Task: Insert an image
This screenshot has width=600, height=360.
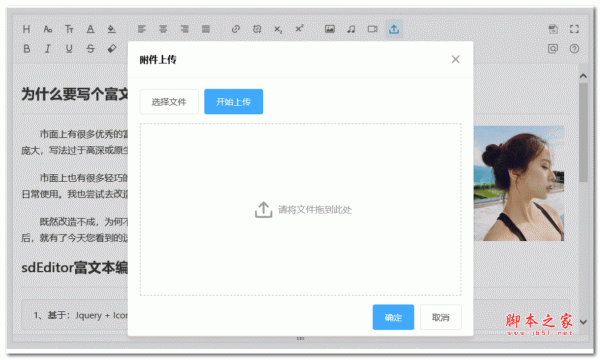Action: tap(330, 29)
